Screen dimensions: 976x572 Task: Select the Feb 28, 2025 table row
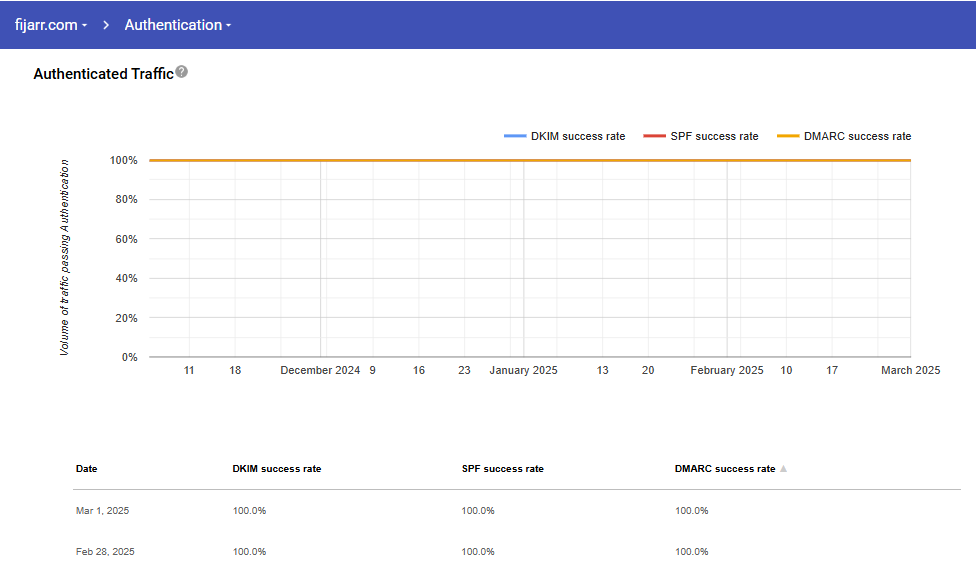(105, 552)
